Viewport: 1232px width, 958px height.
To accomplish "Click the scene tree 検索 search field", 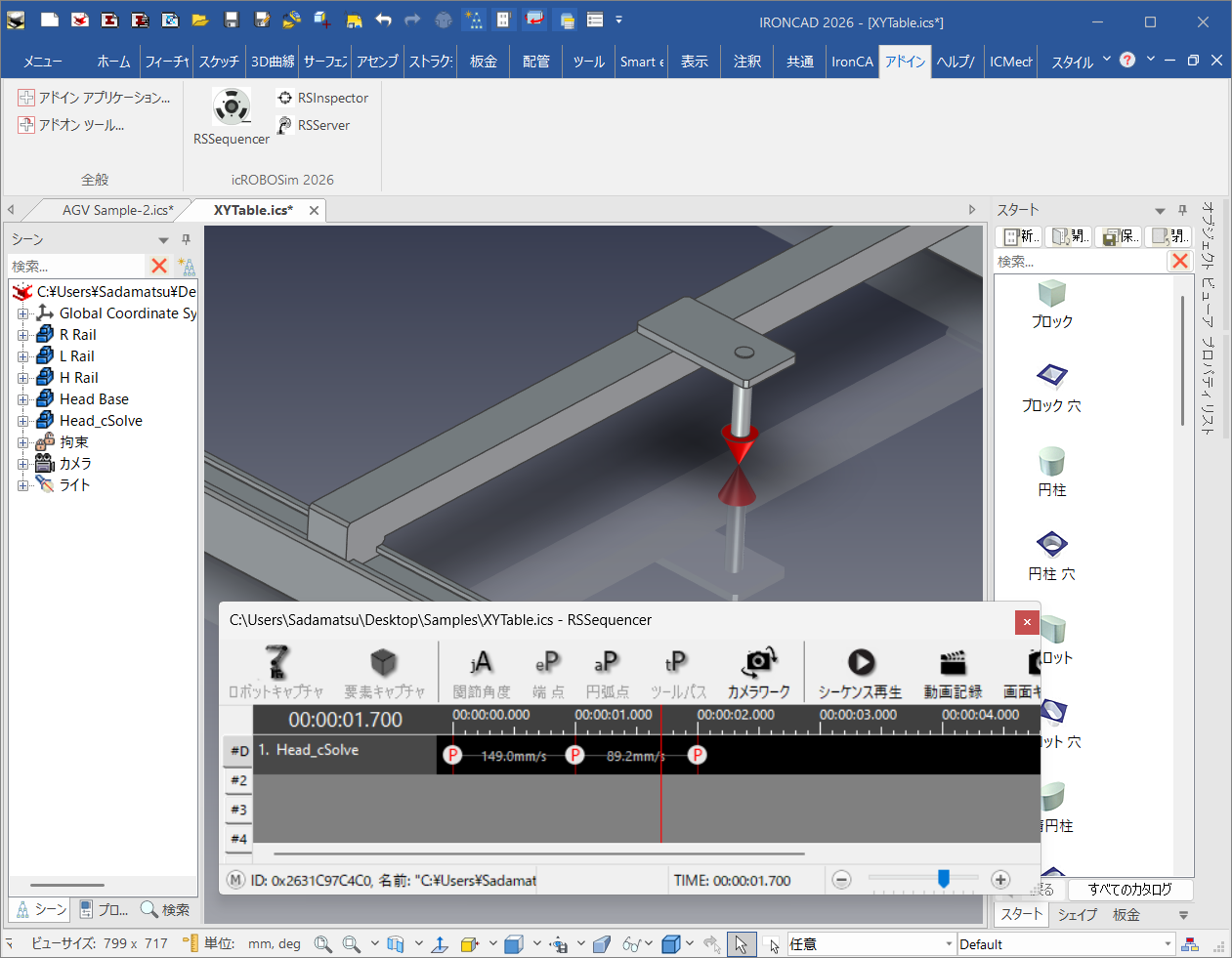I will coord(76,266).
